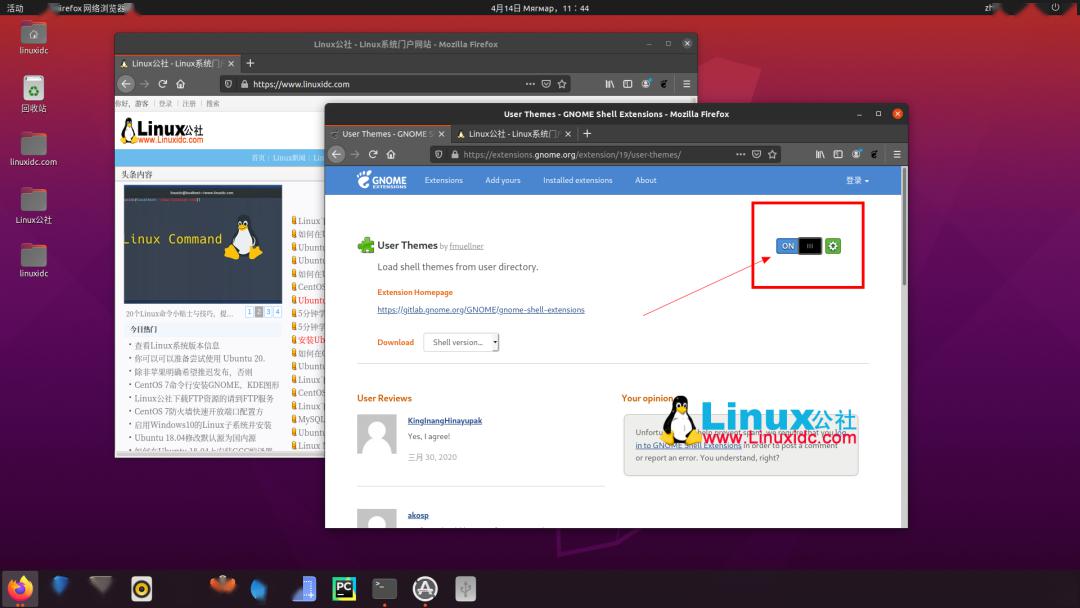1080x608 pixels.
Task: Open the Add yours menu item
Action: click(x=503, y=180)
